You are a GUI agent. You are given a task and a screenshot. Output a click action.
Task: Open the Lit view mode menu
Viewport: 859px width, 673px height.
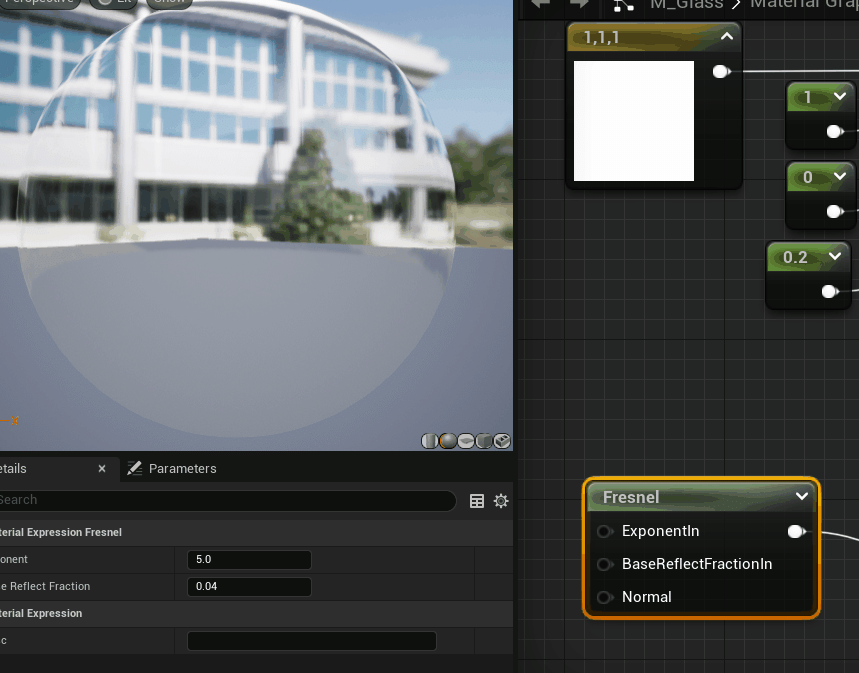(x=115, y=3)
